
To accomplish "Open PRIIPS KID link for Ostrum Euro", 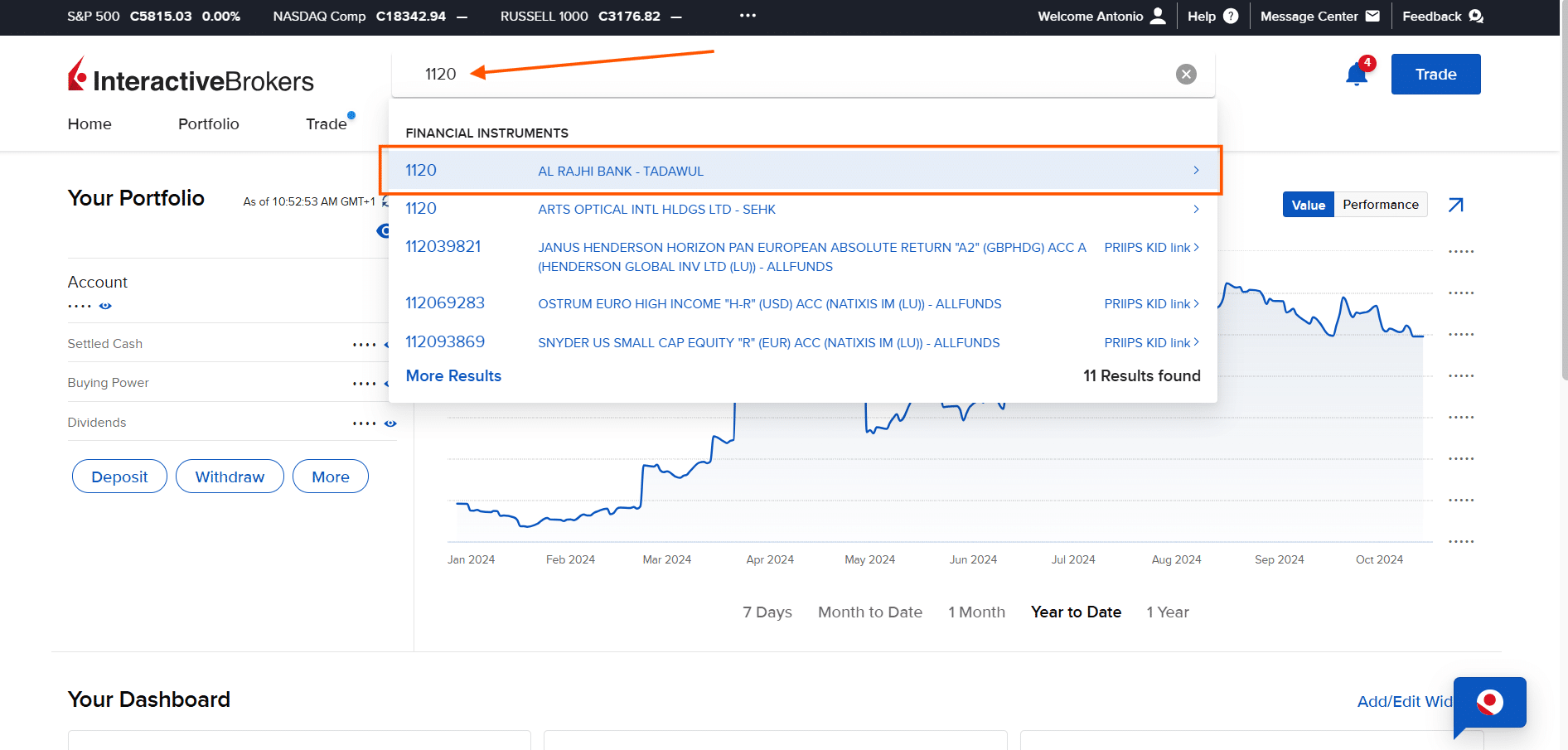I will click(x=1151, y=303).
